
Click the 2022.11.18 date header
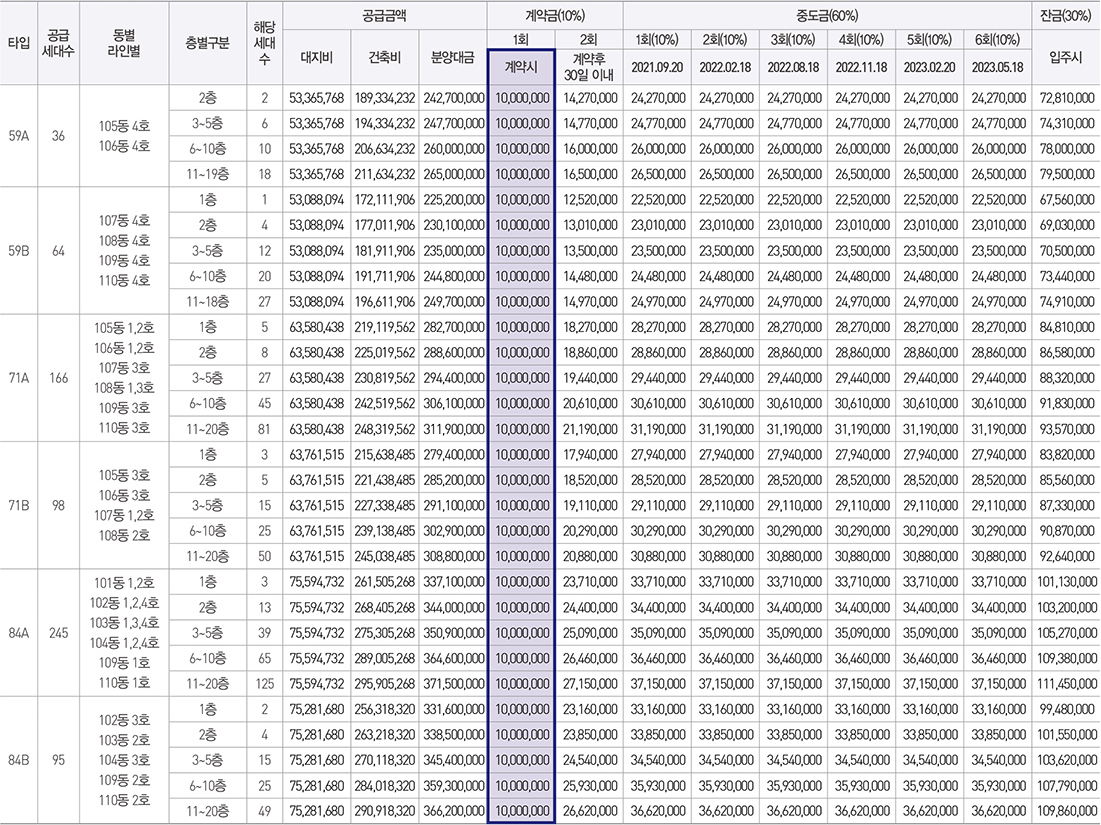pyautogui.click(x=862, y=67)
